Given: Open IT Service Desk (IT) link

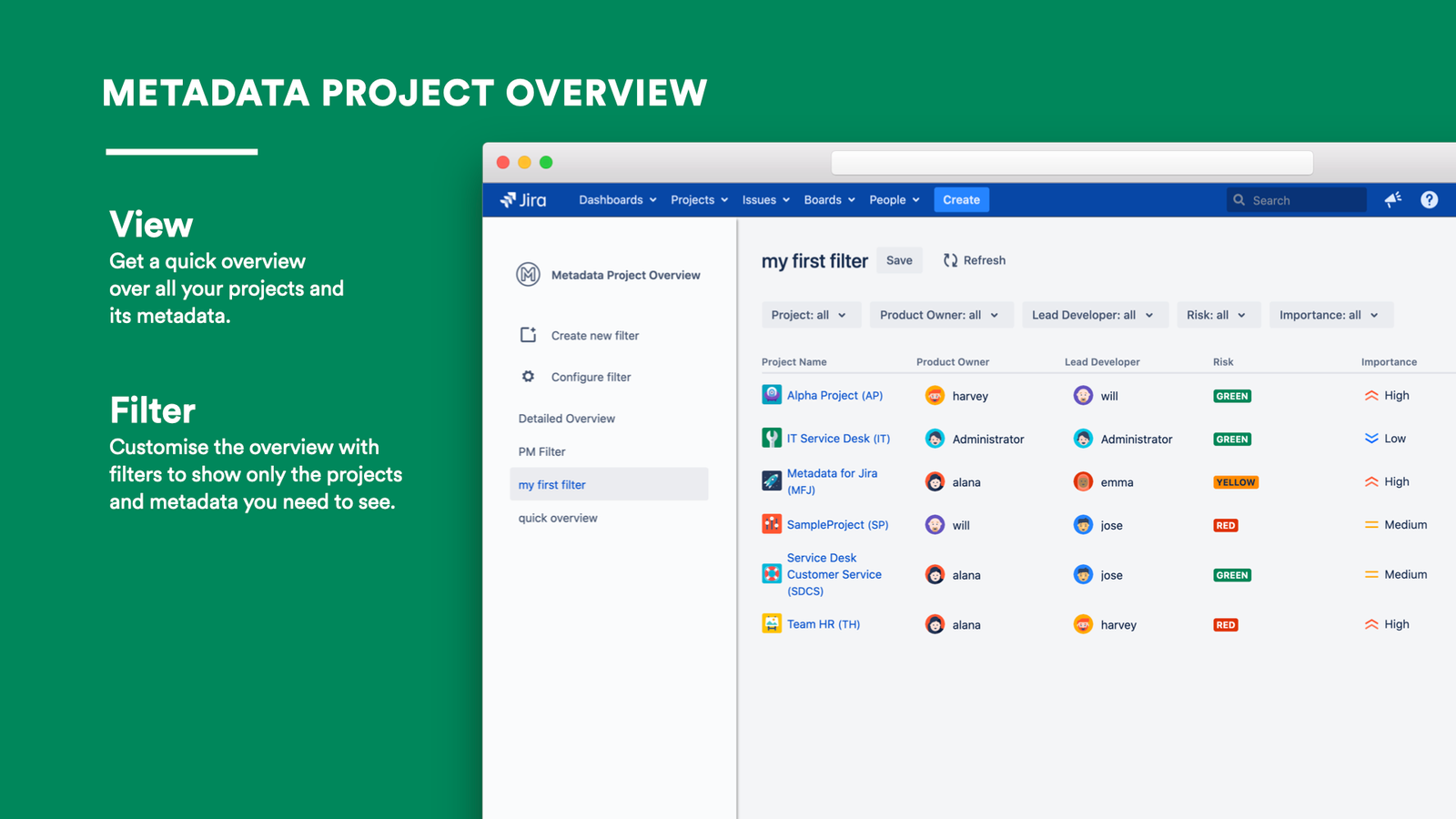Looking at the screenshot, I should [x=838, y=439].
